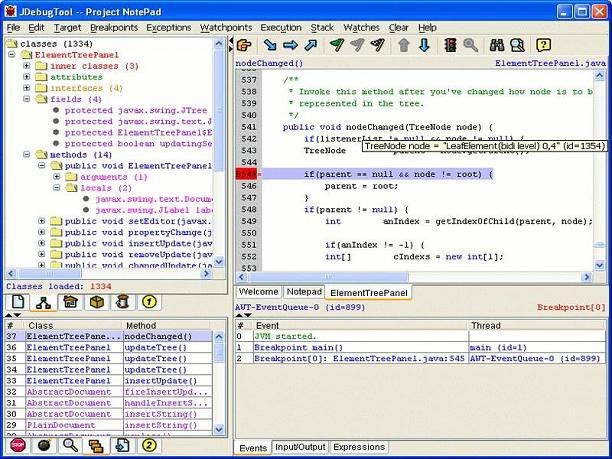612x459 pixels.
Task: Click the black bomb tab icon
Action: 44,445
